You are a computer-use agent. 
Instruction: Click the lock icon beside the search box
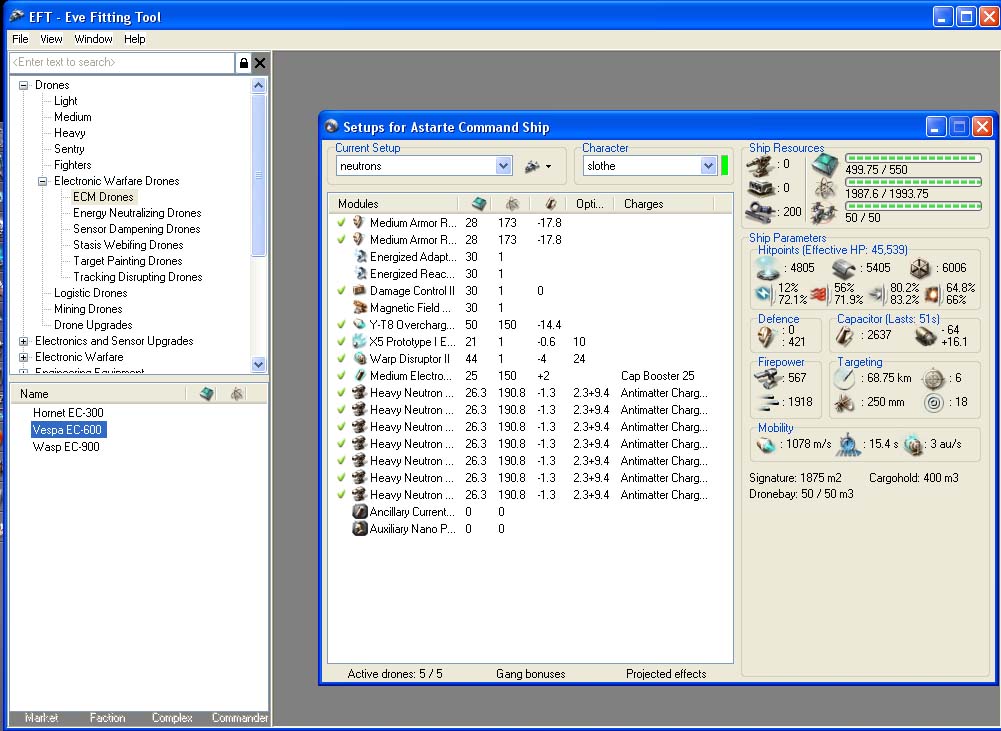(243, 63)
